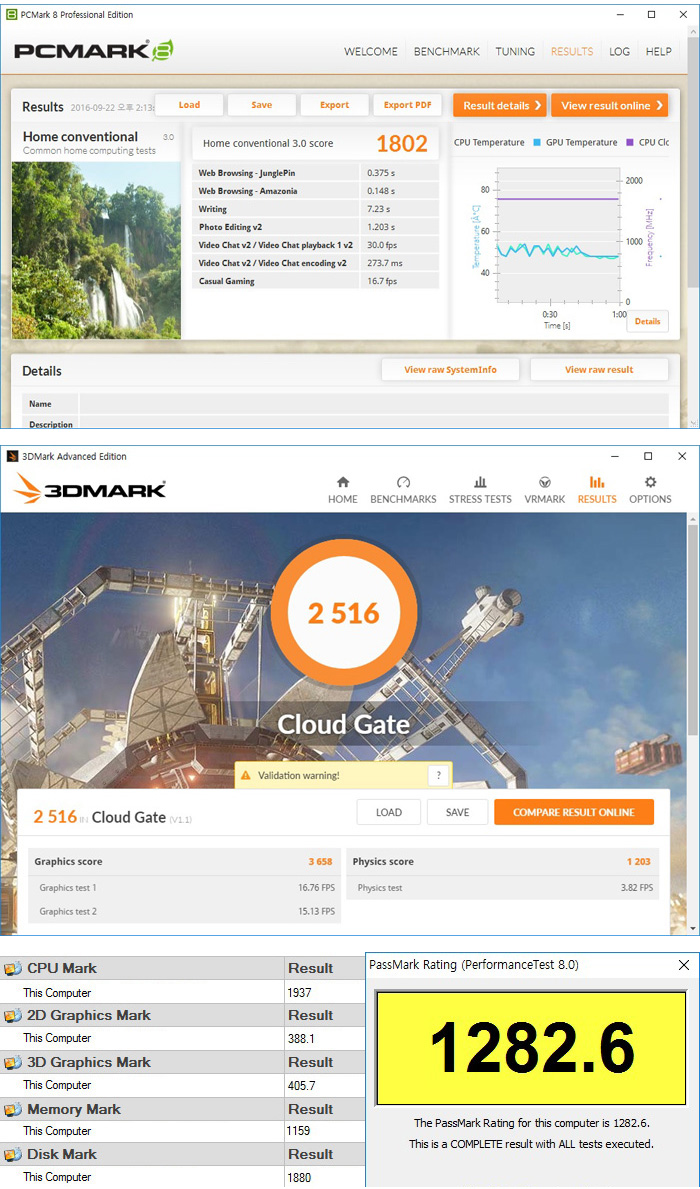700x1189 pixels.
Task: Open Result details in PCMark
Action: pyautogui.click(x=500, y=105)
